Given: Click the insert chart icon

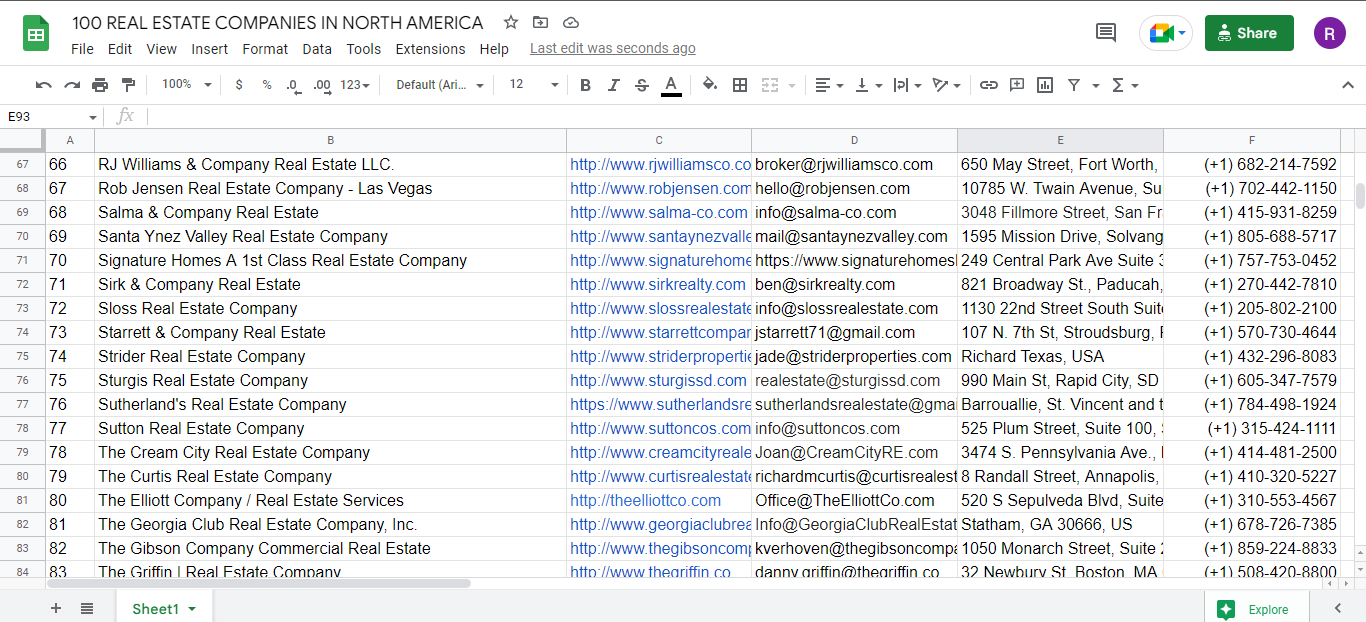Looking at the screenshot, I should coord(1045,85).
